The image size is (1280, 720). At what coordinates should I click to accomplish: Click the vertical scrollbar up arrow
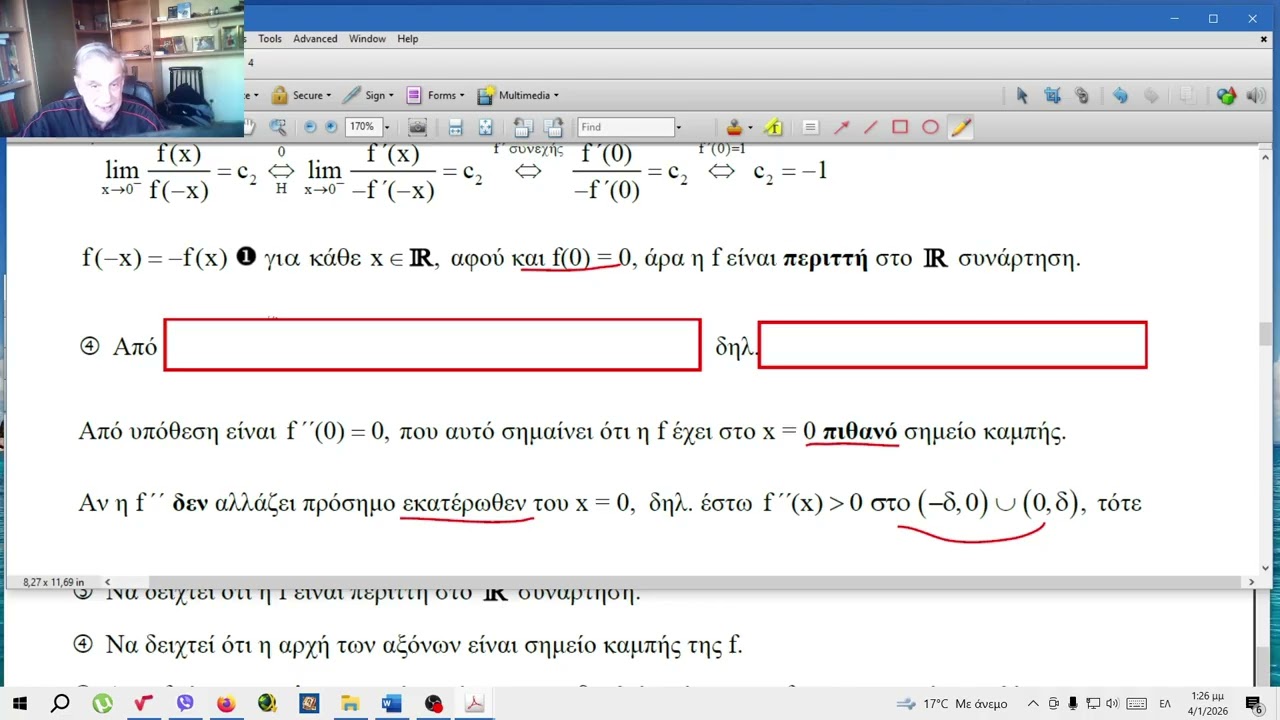click(1266, 155)
